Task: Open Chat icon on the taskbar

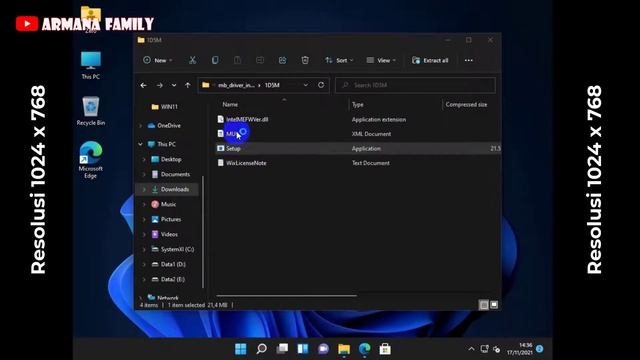Action: pos(323,349)
